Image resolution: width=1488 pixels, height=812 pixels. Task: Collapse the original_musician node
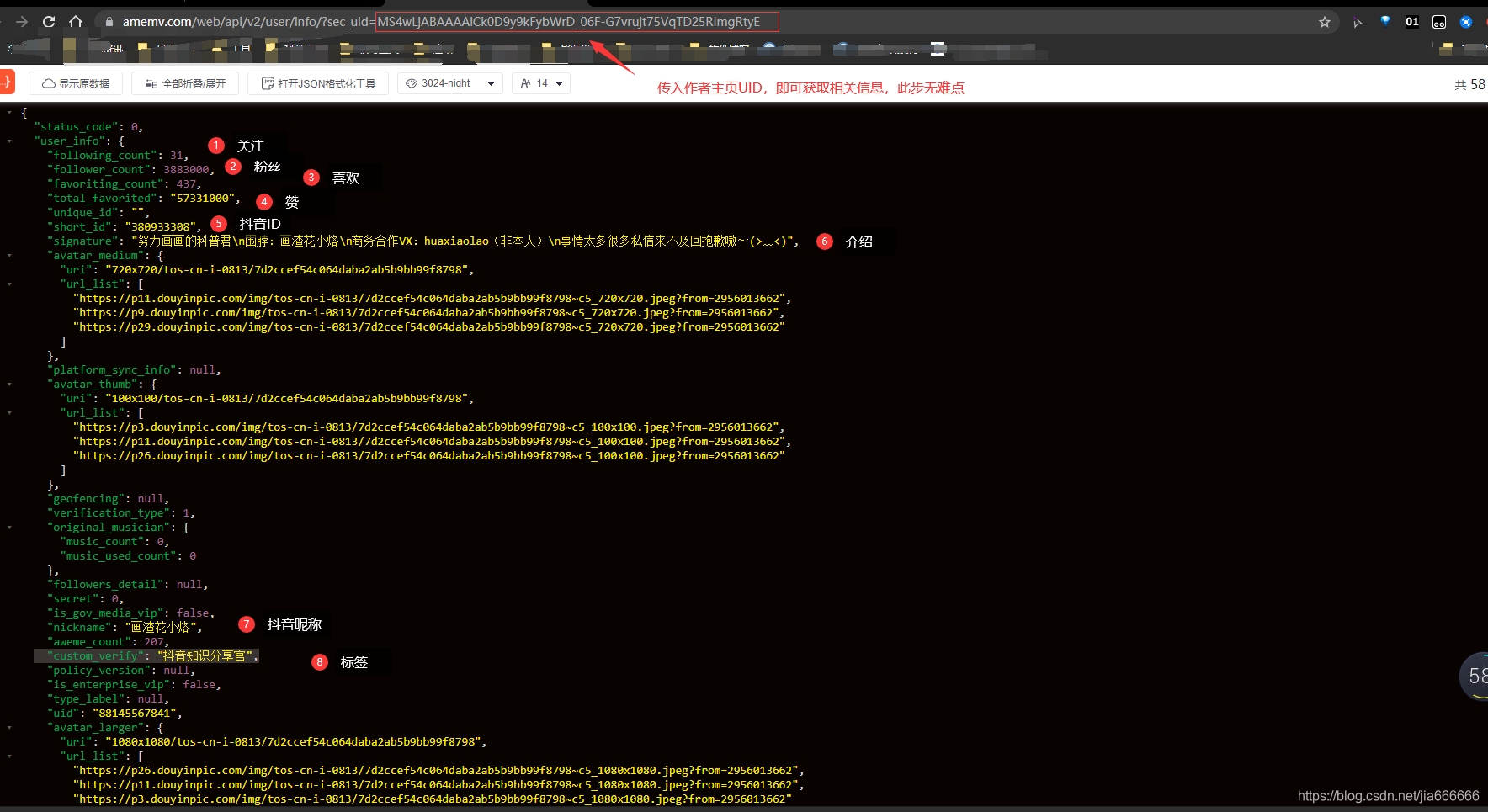point(9,528)
